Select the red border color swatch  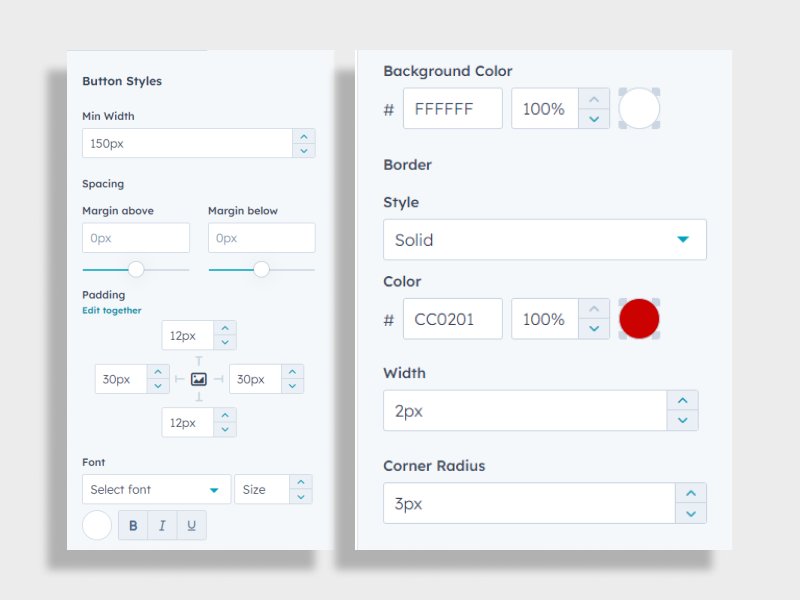pyautogui.click(x=639, y=318)
